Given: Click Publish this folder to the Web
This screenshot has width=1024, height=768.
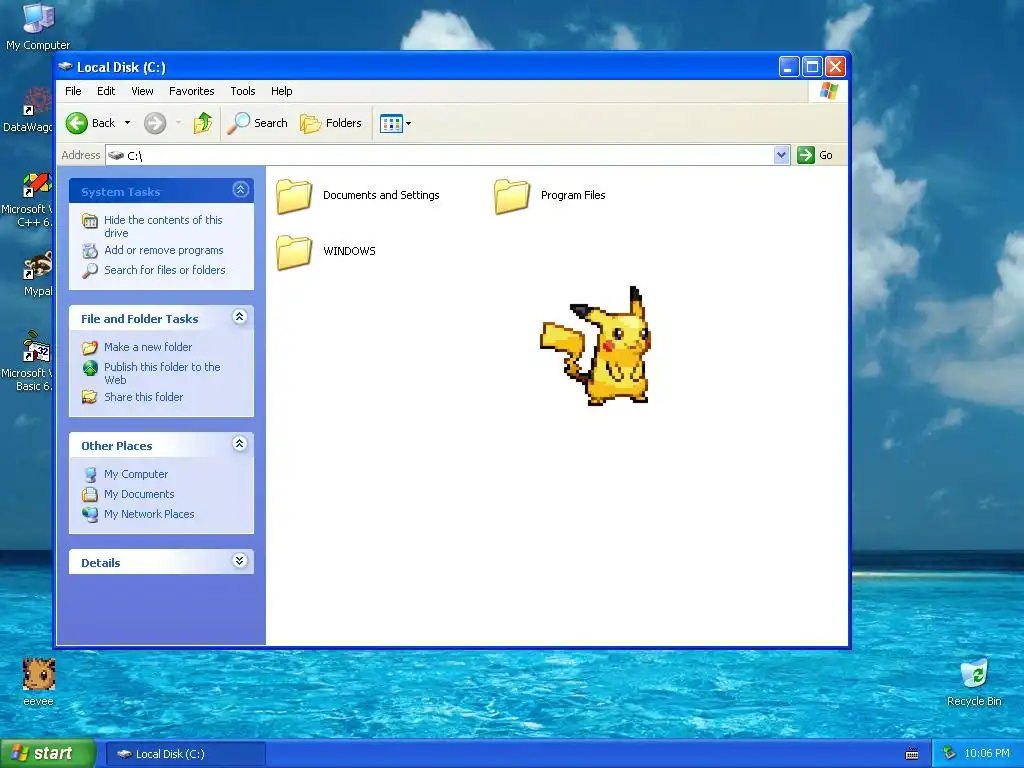Looking at the screenshot, I should 162,373.
